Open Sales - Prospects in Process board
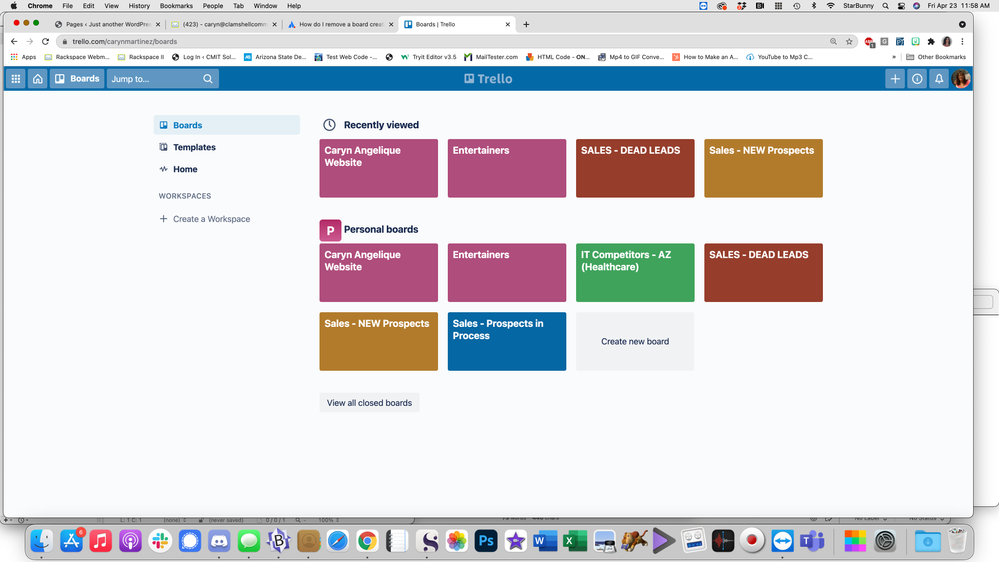999x562 pixels. 507,342
